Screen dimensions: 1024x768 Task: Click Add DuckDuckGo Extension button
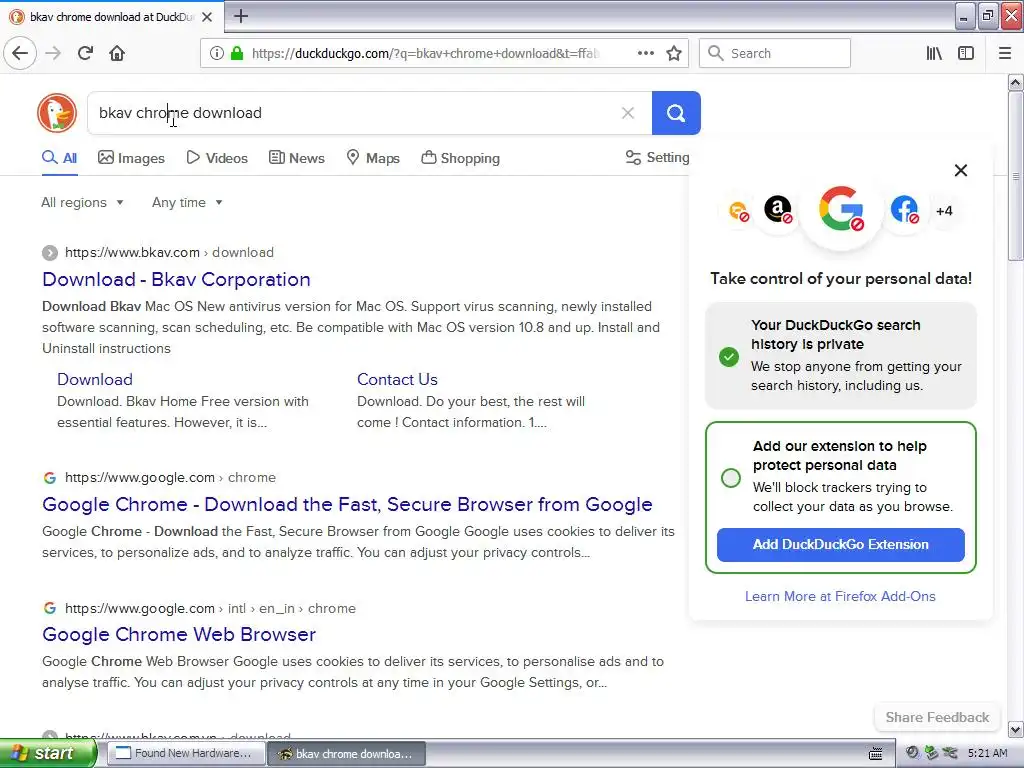[840, 545]
